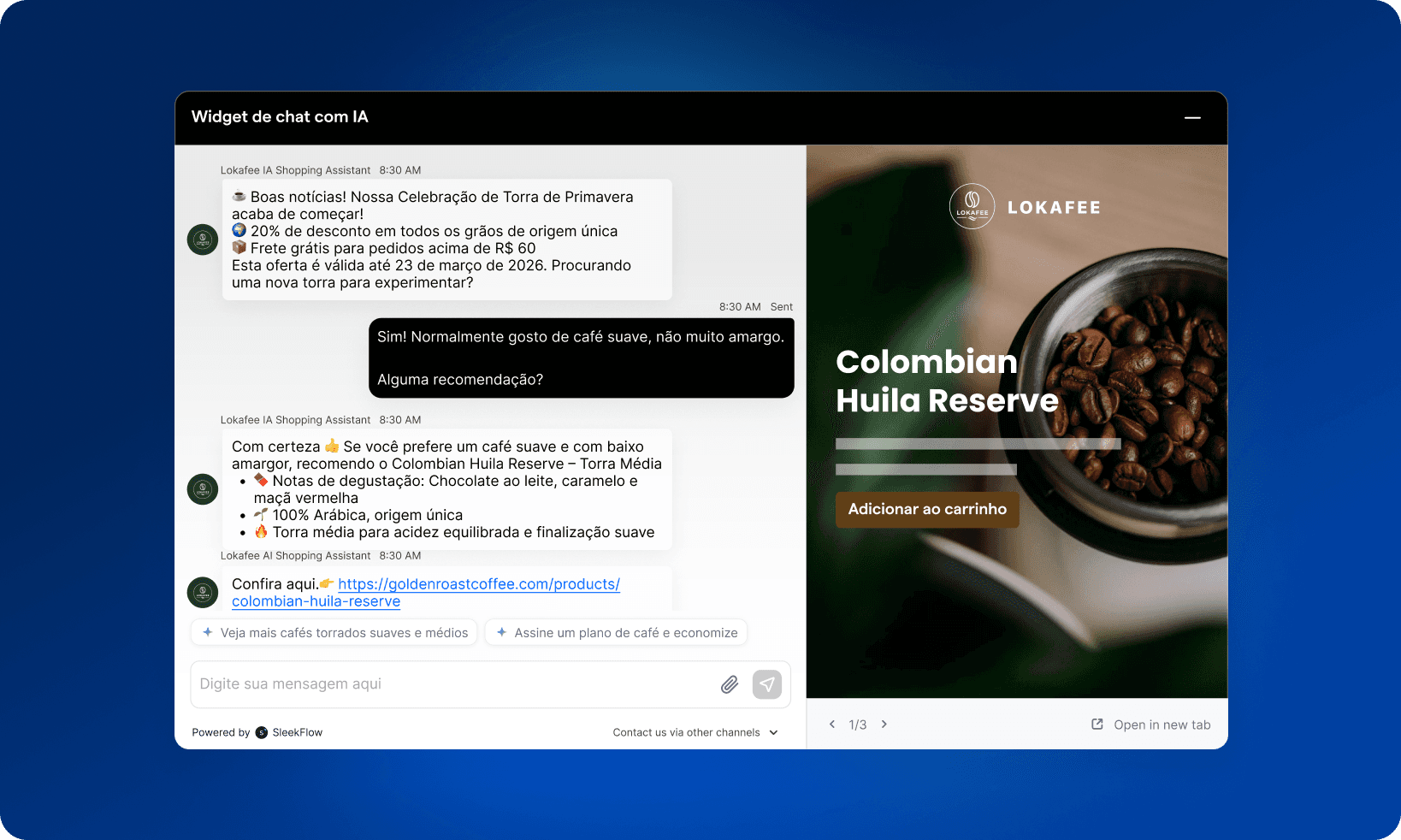Click the external link icon beside Open in new tab
The height and width of the screenshot is (840, 1401).
tap(1097, 724)
